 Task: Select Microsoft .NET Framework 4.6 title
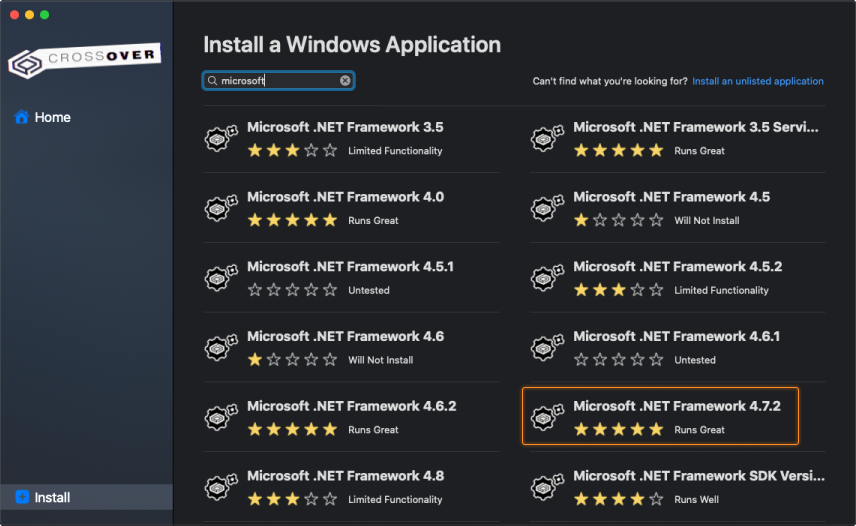[346, 337]
